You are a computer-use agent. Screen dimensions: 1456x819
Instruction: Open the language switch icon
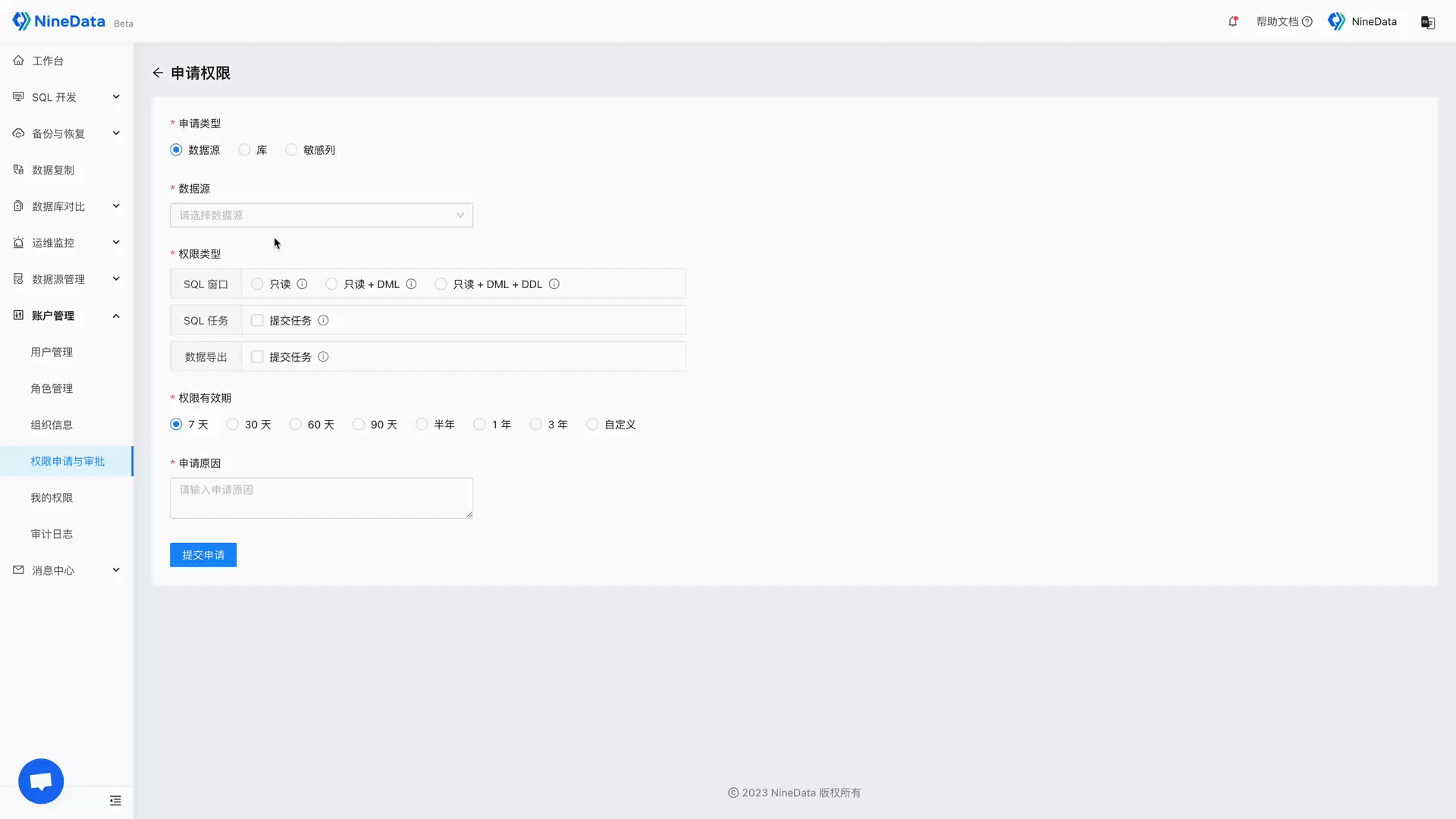click(x=1428, y=22)
